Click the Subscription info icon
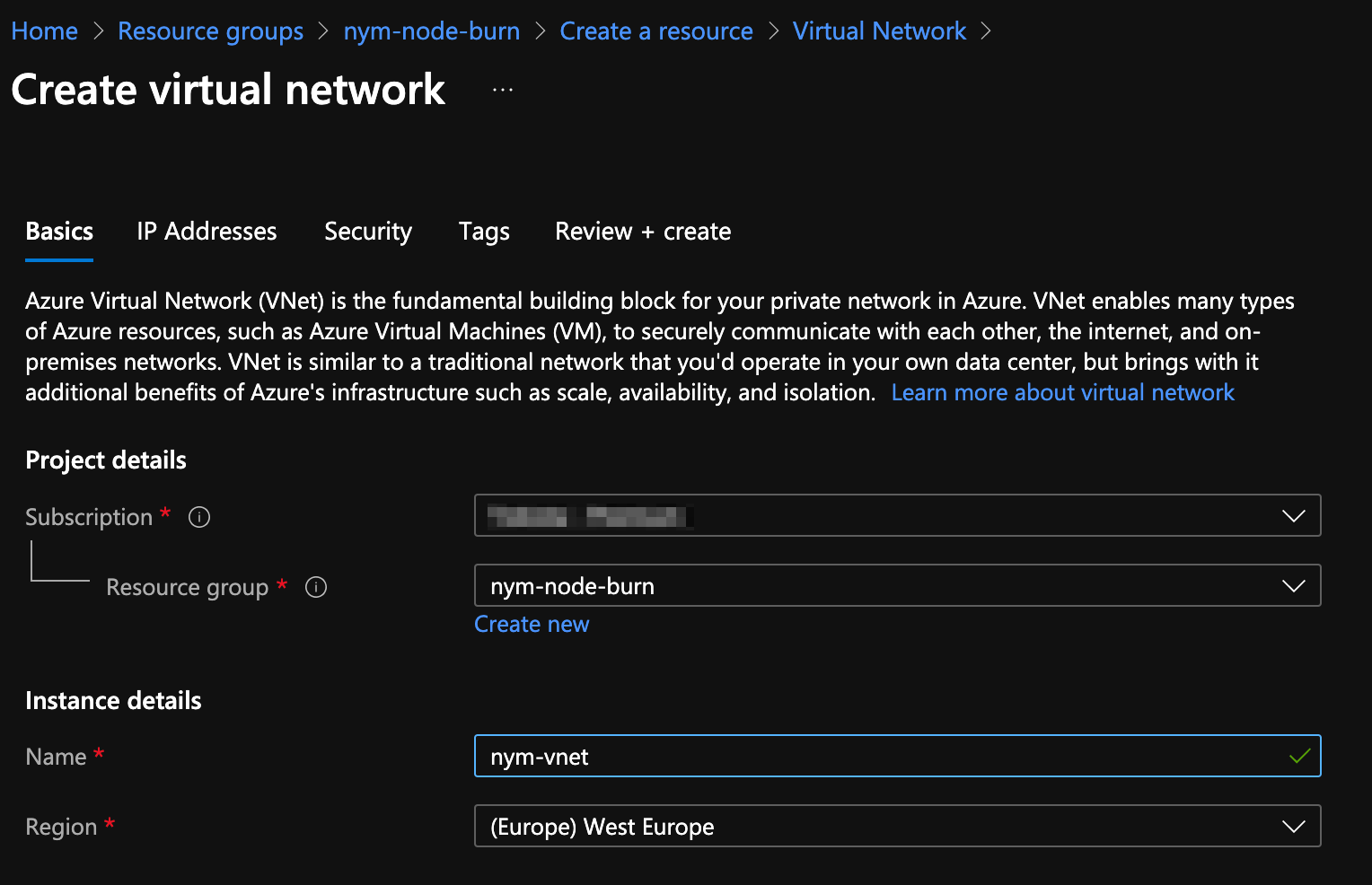The height and width of the screenshot is (885, 1372). (x=198, y=517)
